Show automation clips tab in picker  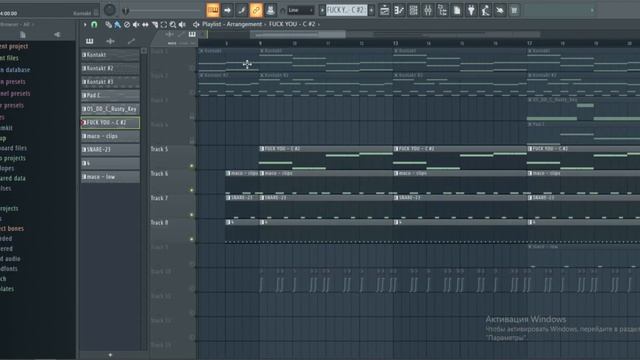[131, 41]
